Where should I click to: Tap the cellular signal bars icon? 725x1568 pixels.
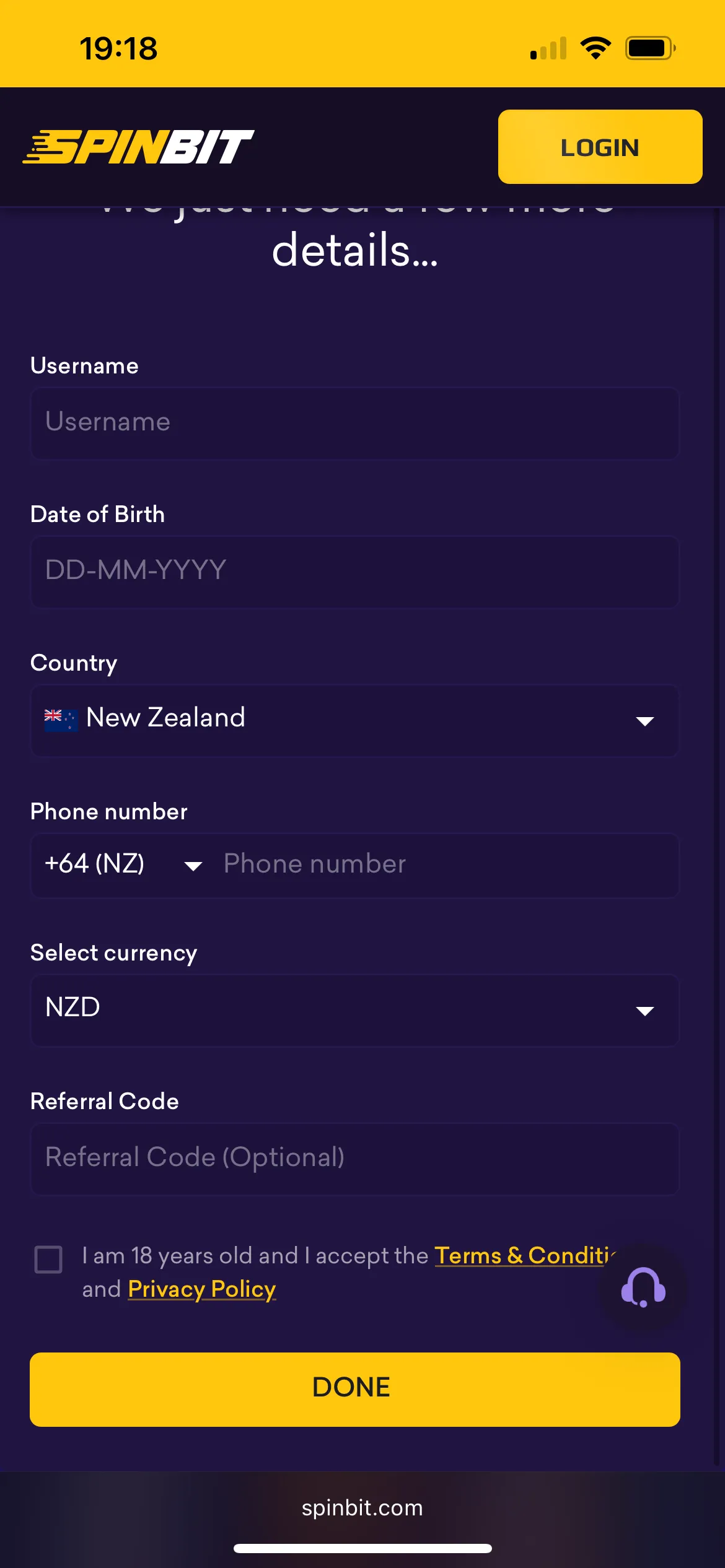click(548, 48)
